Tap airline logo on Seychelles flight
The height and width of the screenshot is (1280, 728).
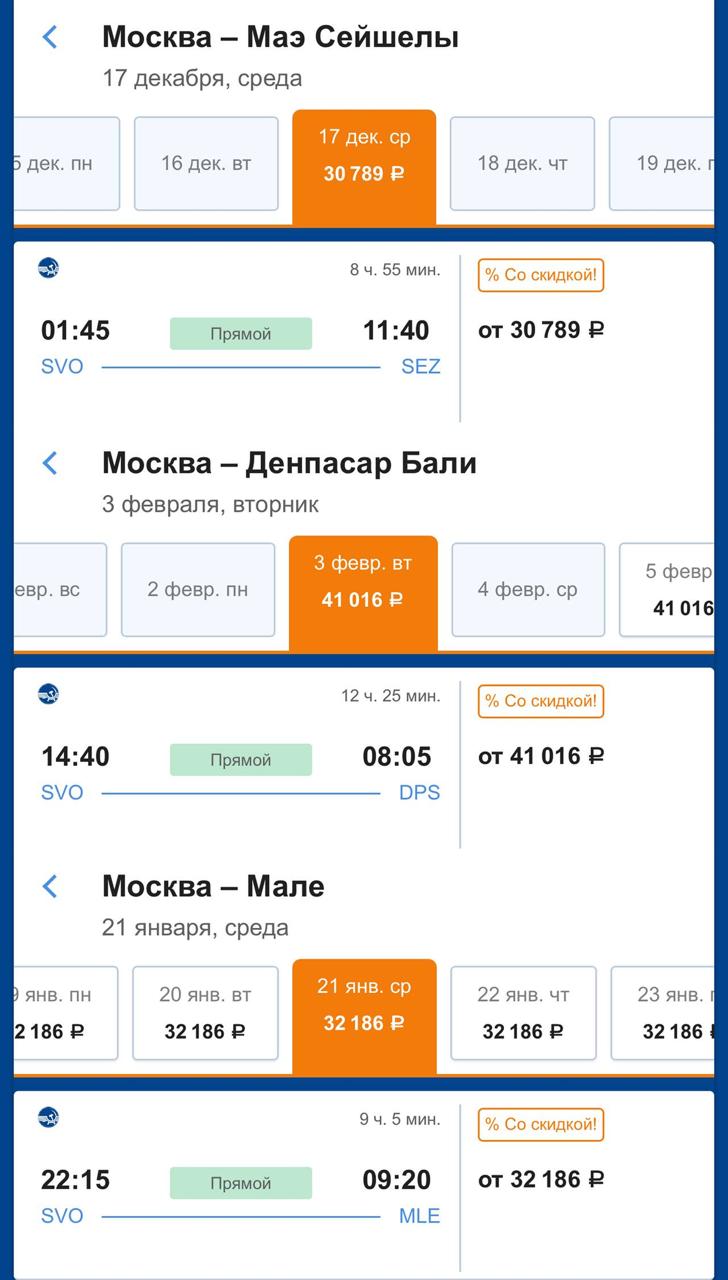click(49, 268)
